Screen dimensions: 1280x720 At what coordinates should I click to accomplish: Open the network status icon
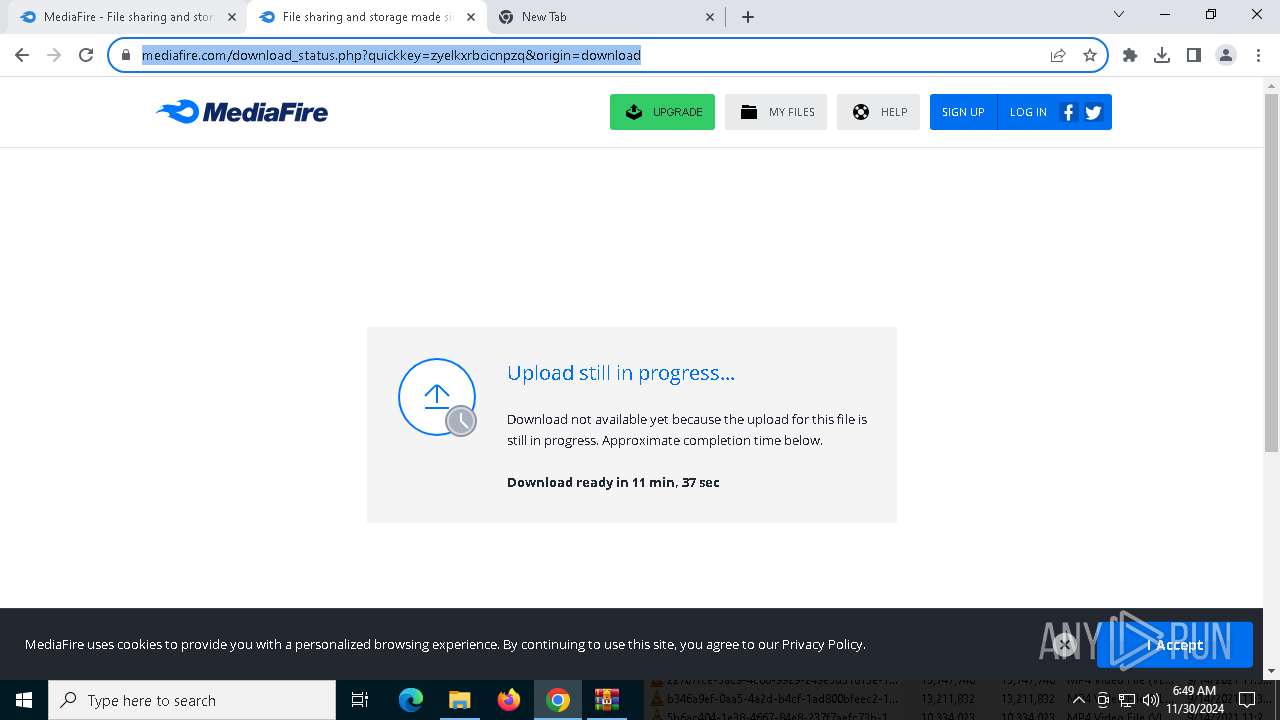click(x=1126, y=700)
